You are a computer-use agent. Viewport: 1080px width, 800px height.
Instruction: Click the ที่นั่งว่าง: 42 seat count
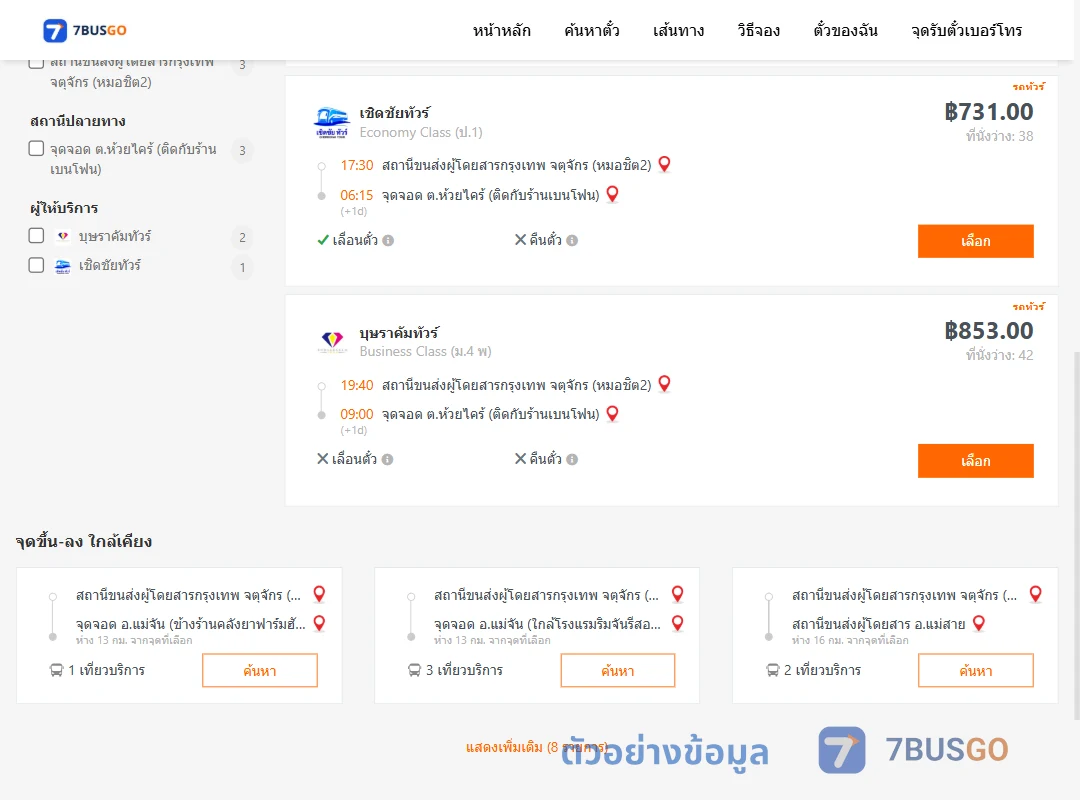[999, 355]
